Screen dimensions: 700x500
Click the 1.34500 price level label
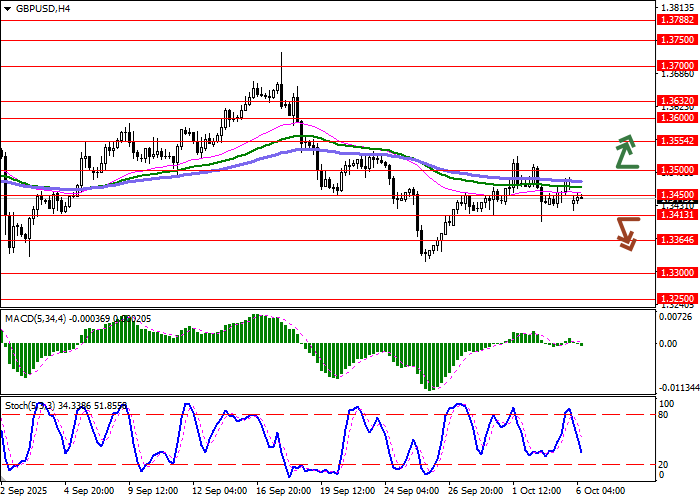pyautogui.click(x=676, y=195)
